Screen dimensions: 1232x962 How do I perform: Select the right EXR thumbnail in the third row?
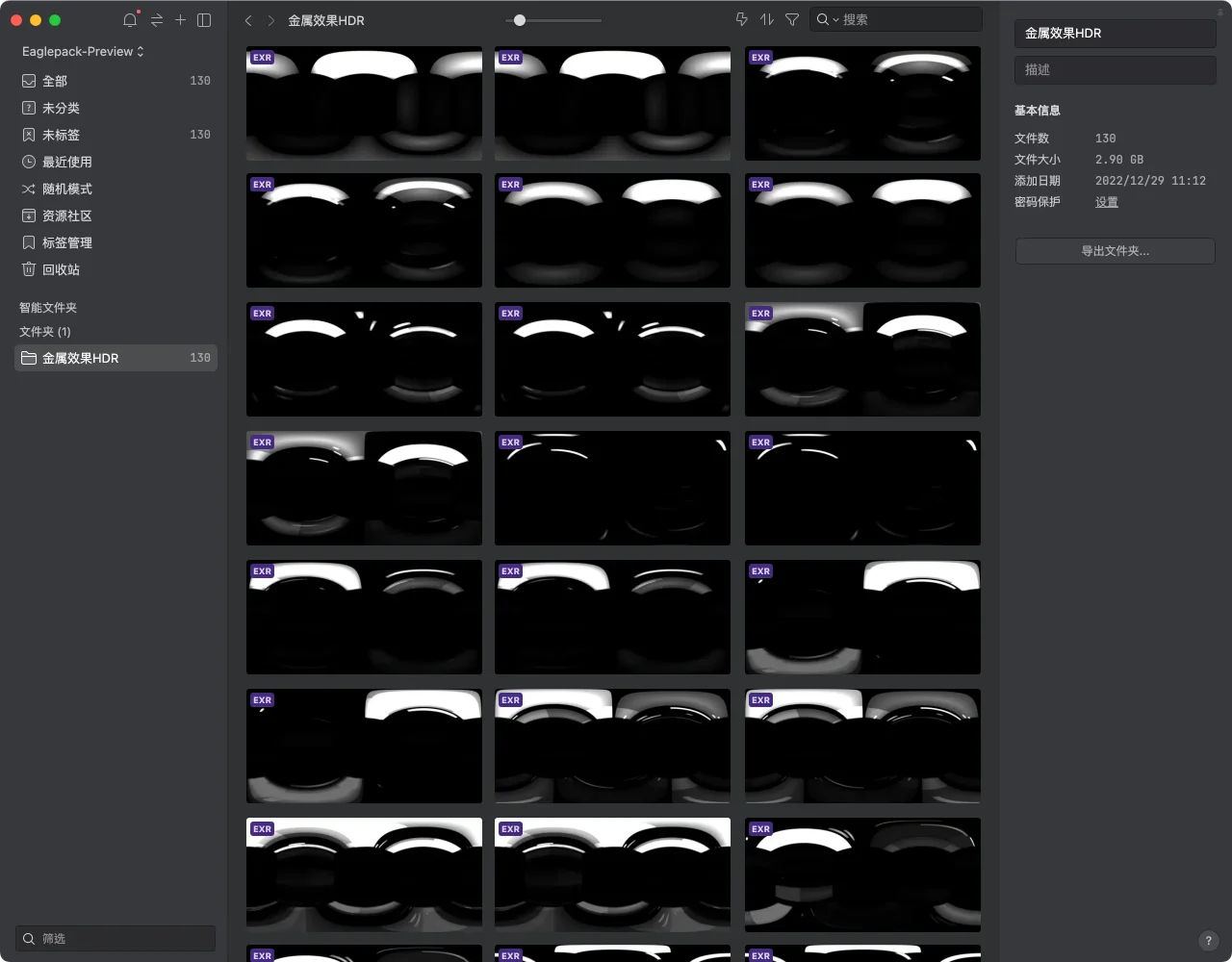(x=862, y=359)
